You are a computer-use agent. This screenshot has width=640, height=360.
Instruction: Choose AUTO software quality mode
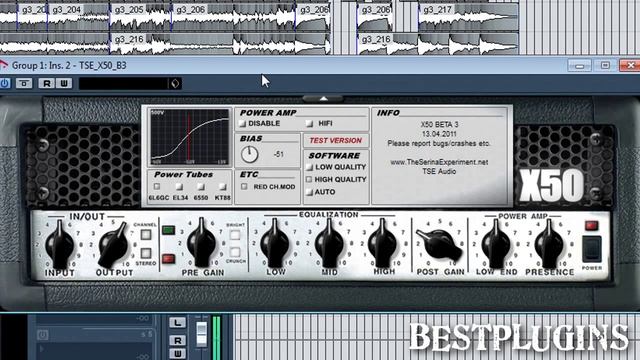pyautogui.click(x=309, y=192)
